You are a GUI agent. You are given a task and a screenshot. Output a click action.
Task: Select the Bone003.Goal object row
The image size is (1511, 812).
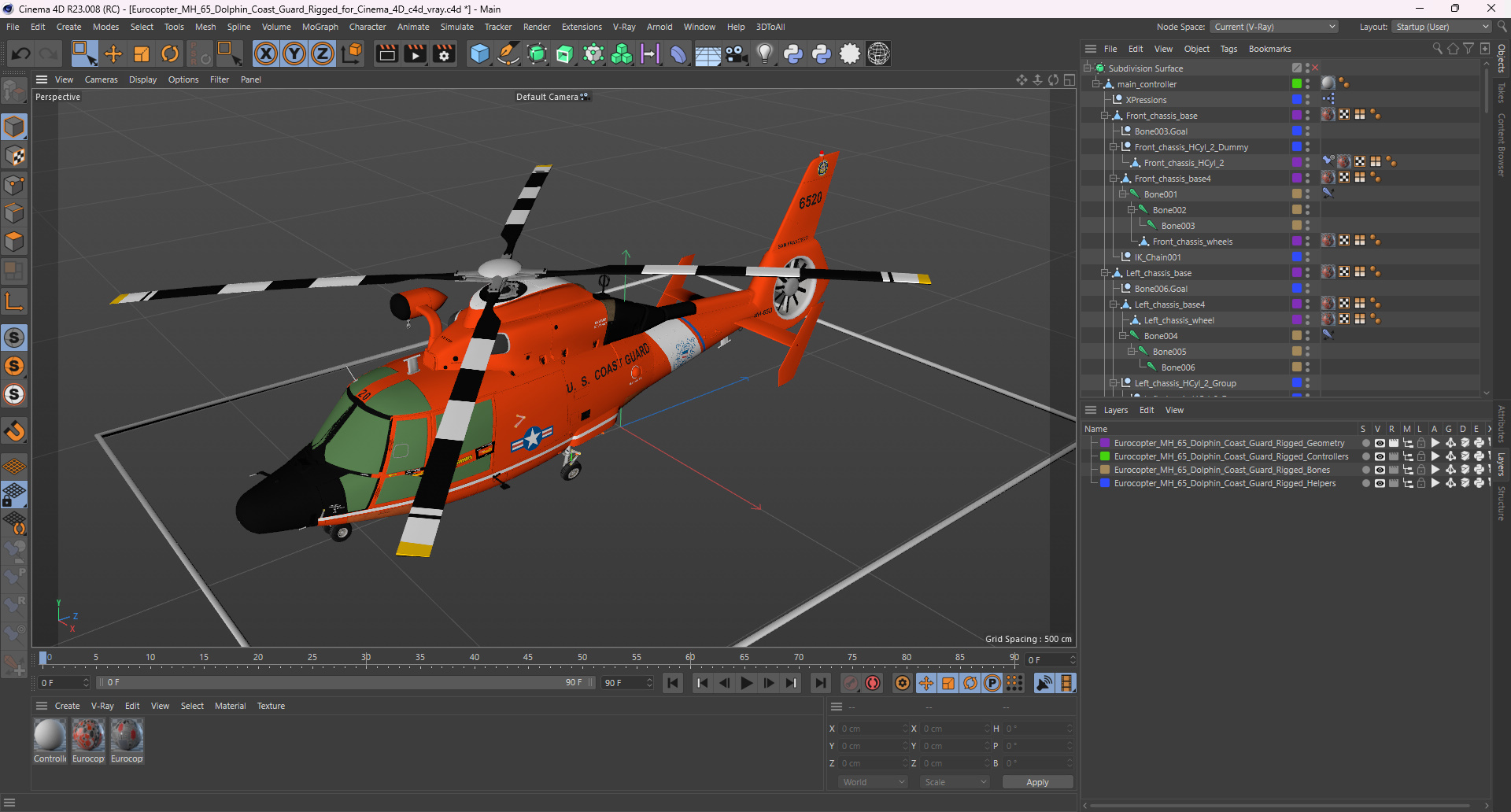click(x=1161, y=131)
